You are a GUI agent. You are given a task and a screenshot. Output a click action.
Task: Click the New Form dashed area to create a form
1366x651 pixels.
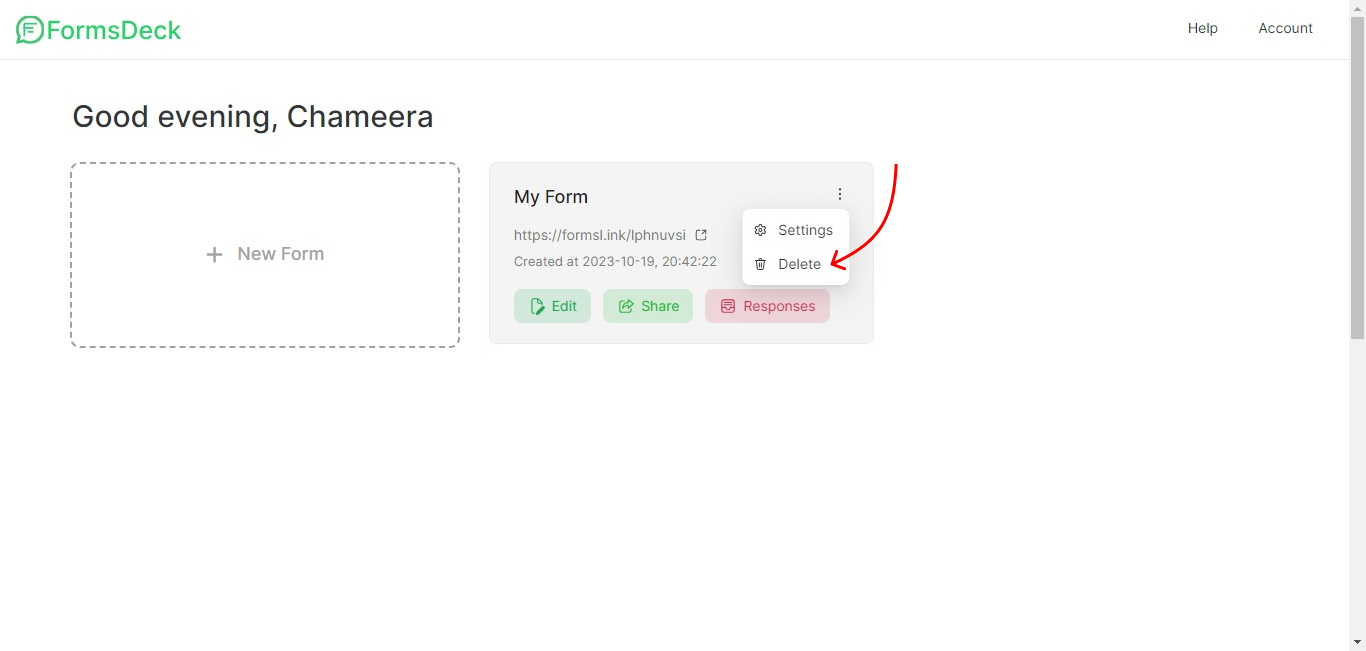tap(264, 254)
